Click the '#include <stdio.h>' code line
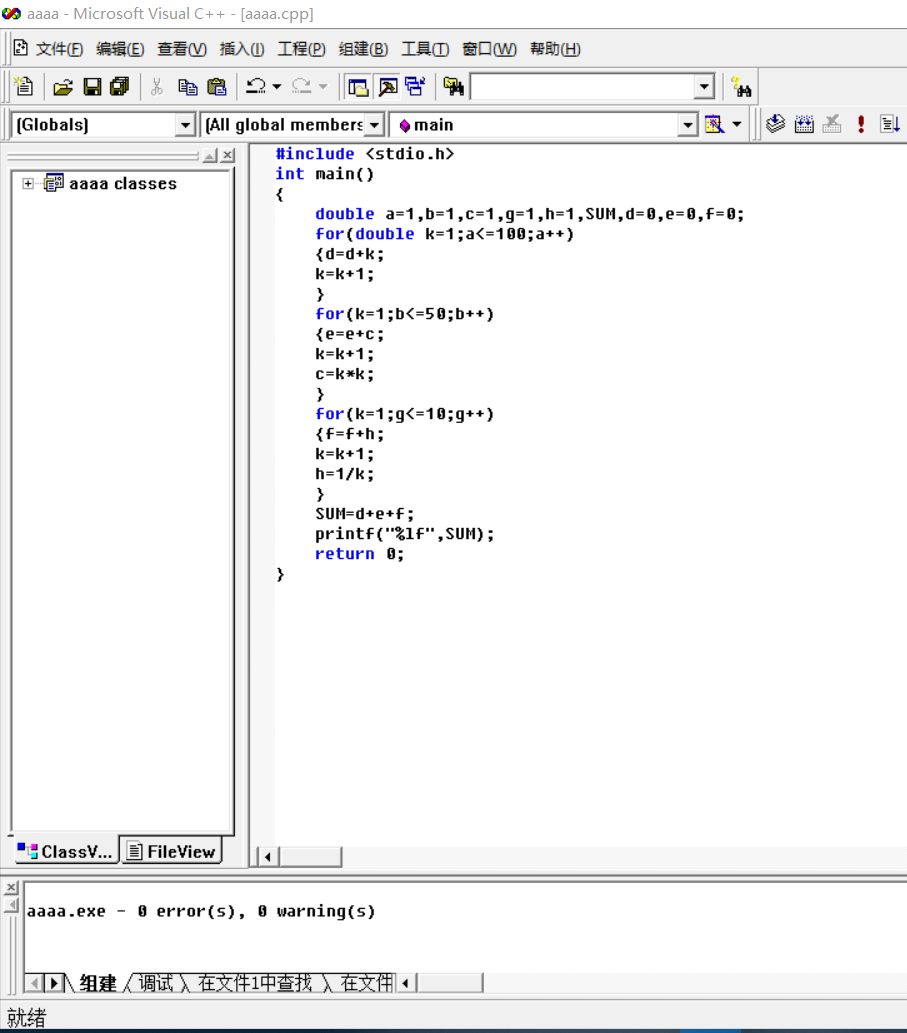Viewport: 907px width, 1033px height. pyautogui.click(x=365, y=154)
